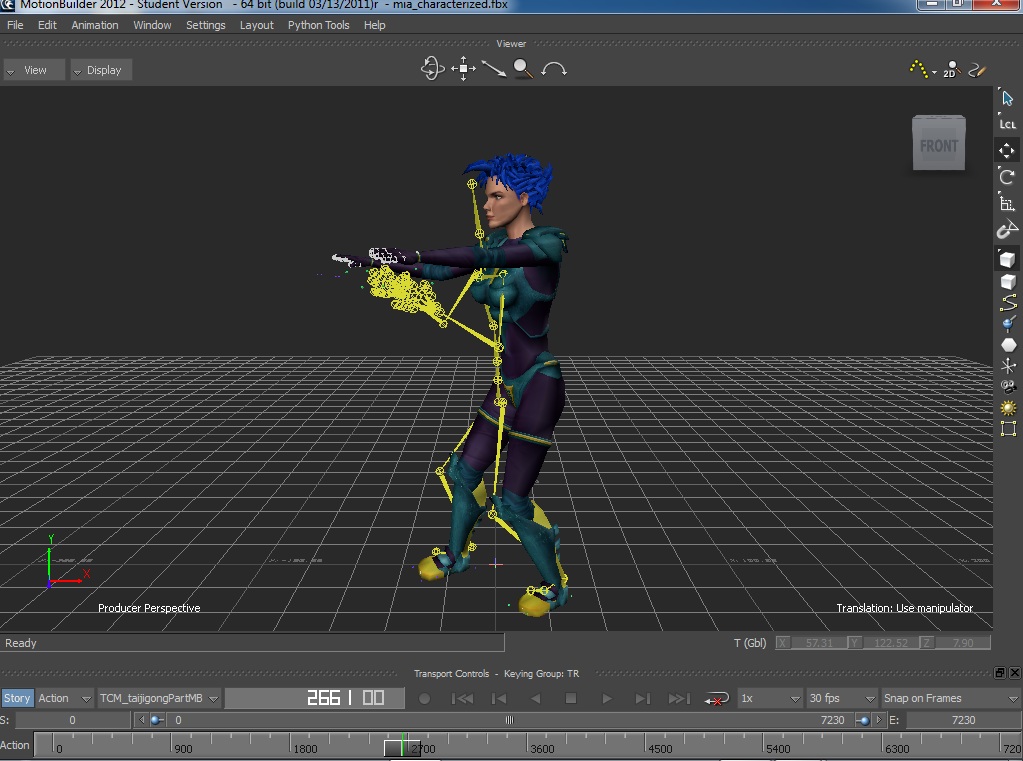The image size is (1023, 761).
Task: Click the Translate move tool icon
Action: pos(1007,150)
